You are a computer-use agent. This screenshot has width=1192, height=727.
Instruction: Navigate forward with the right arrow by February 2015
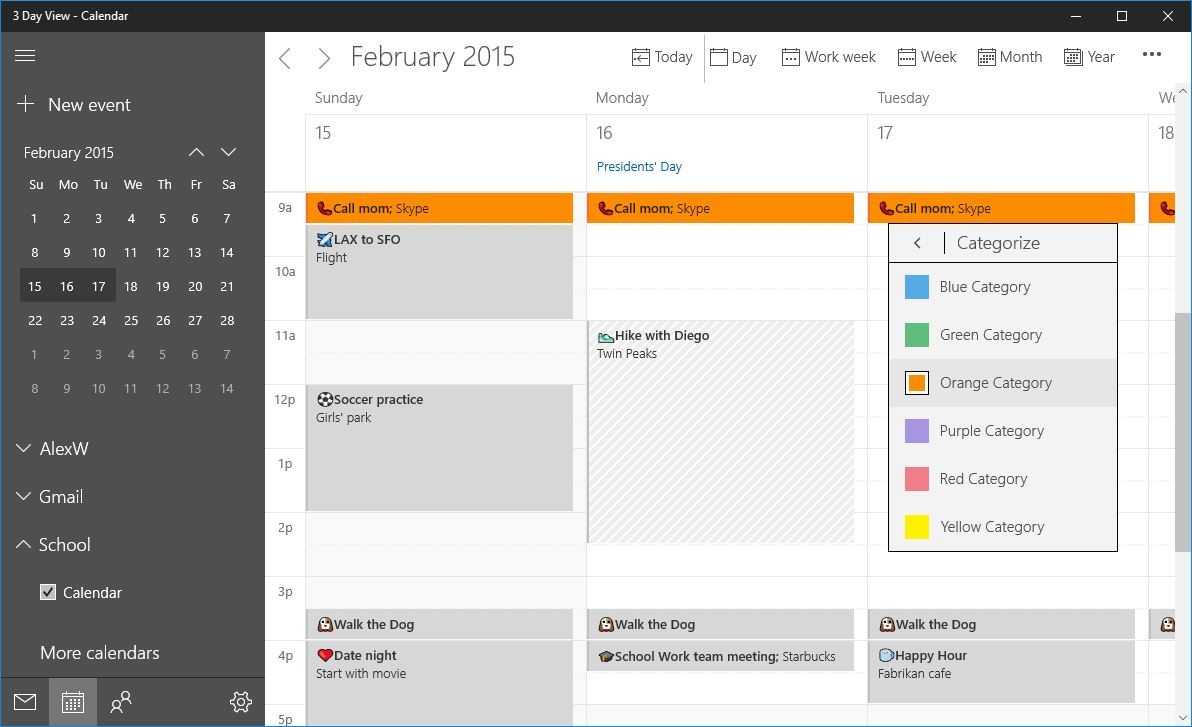(x=324, y=58)
